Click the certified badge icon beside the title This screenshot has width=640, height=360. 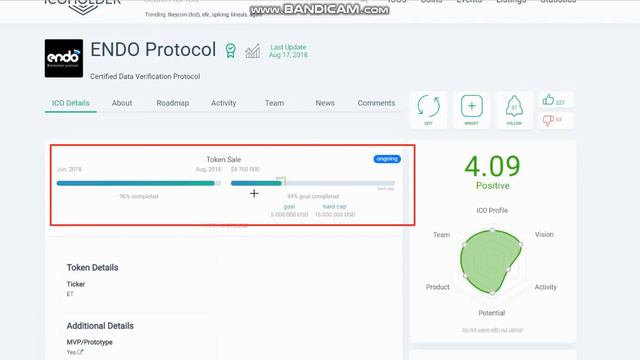point(231,51)
